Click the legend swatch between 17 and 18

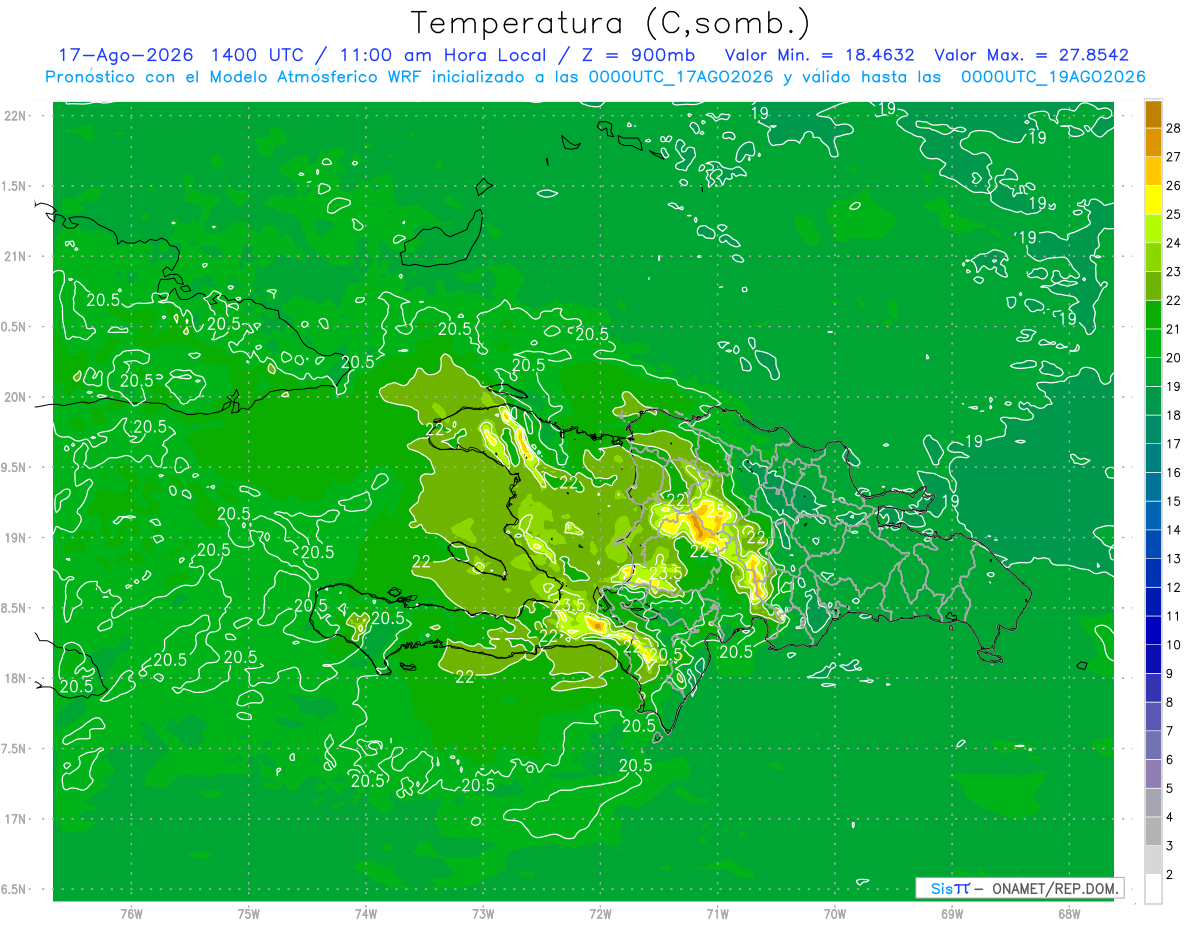coord(1153,430)
